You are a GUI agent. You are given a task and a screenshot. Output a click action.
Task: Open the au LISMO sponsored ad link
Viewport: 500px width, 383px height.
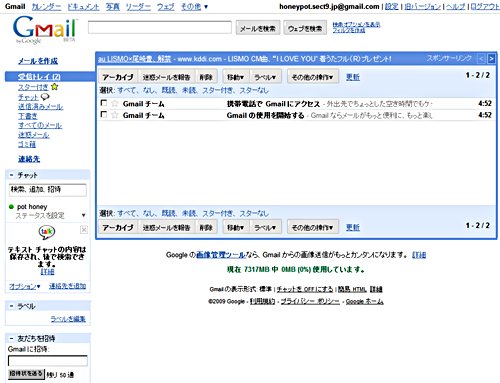[134, 59]
